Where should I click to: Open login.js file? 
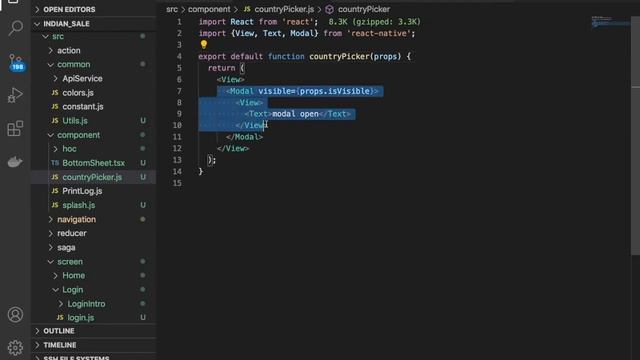94,318
